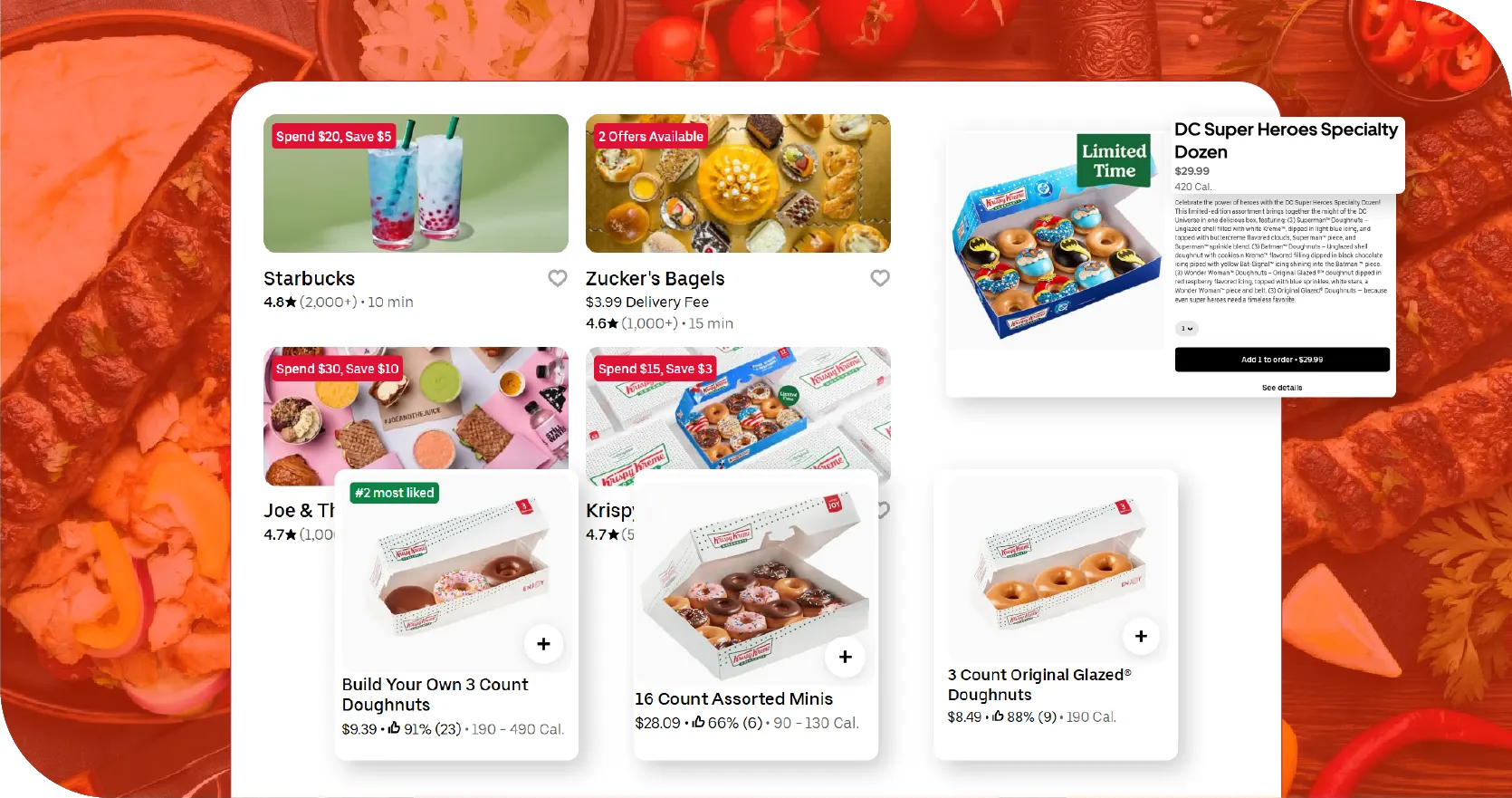The width and height of the screenshot is (1512, 798).
Task: Click the Spend $15, Save $3 badge
Action: (655, 369)
